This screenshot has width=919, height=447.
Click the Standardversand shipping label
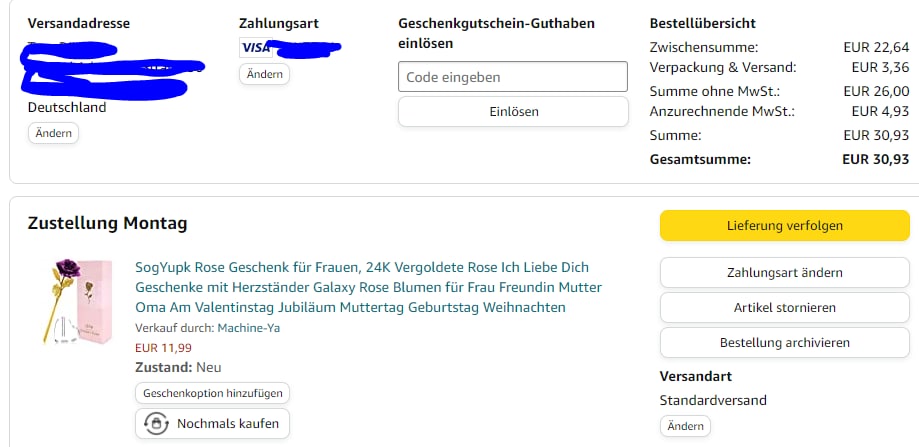coord(713,400)
